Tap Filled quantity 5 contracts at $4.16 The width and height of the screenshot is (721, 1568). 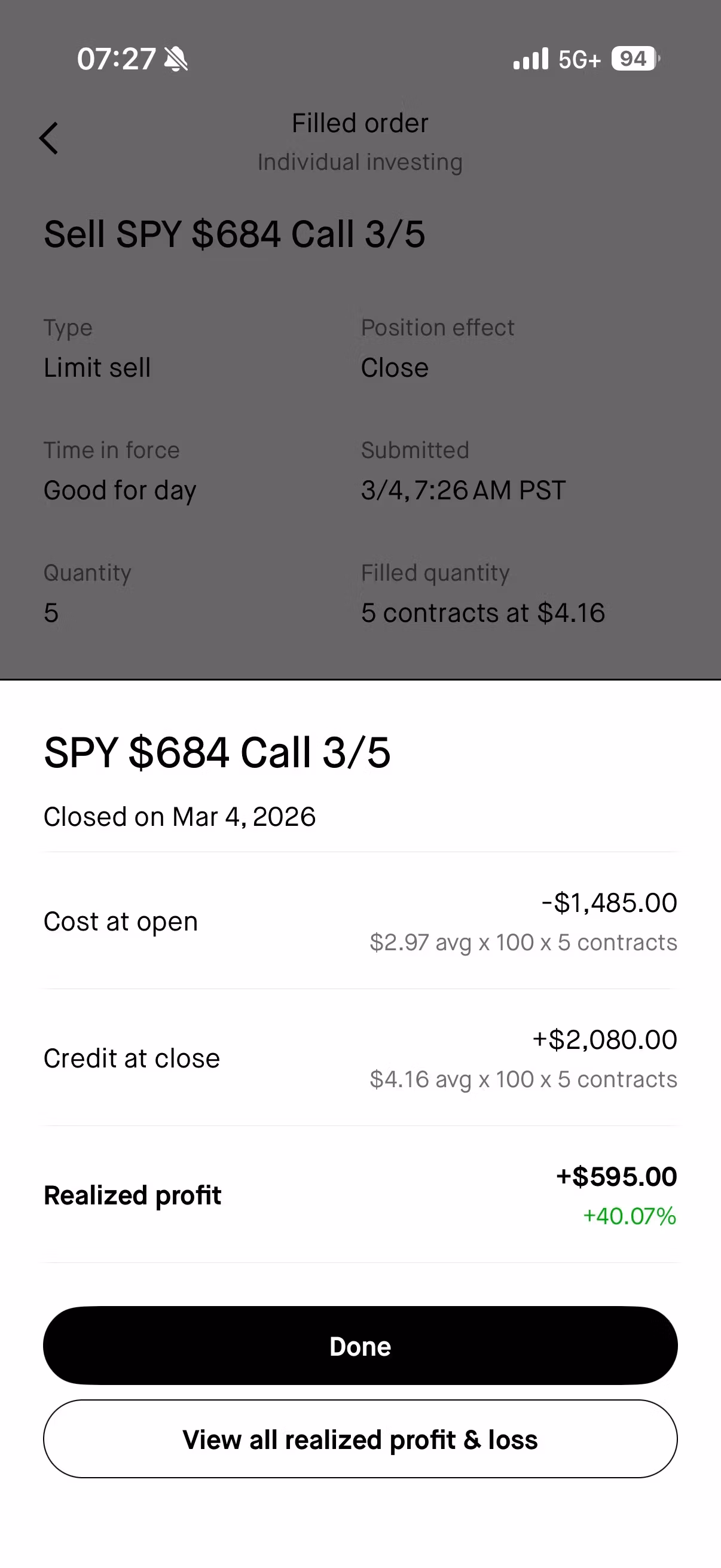click(x=482, y=613)
